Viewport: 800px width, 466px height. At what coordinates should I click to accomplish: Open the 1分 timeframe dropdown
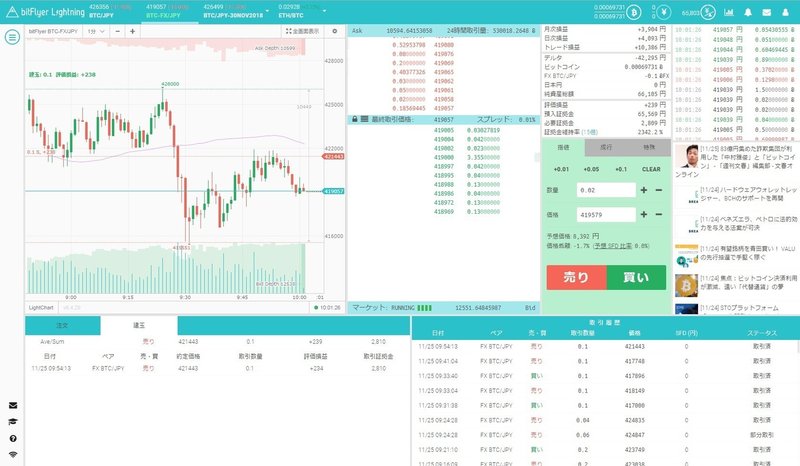(96, 31)
